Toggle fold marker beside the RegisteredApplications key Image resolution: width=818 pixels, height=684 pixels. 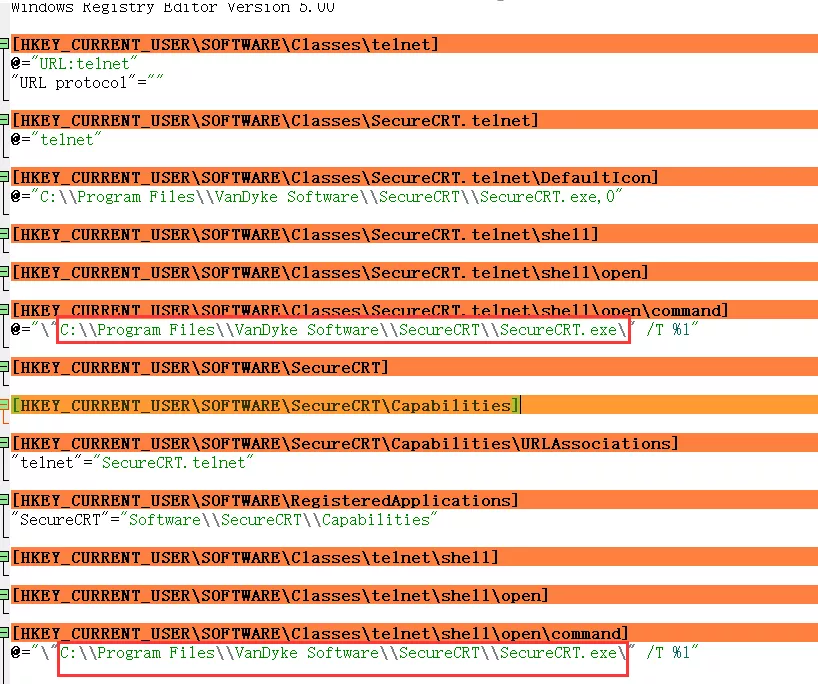click(x=5, y=500)
